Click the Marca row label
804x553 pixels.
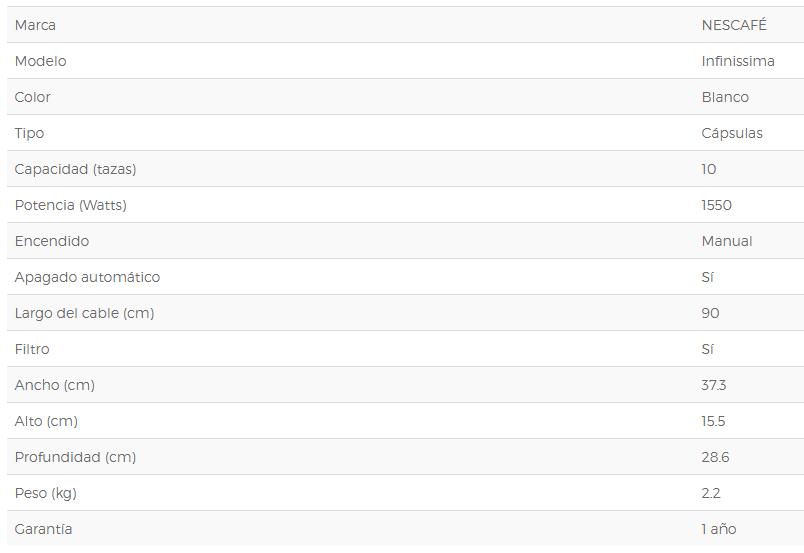[35, 25]
